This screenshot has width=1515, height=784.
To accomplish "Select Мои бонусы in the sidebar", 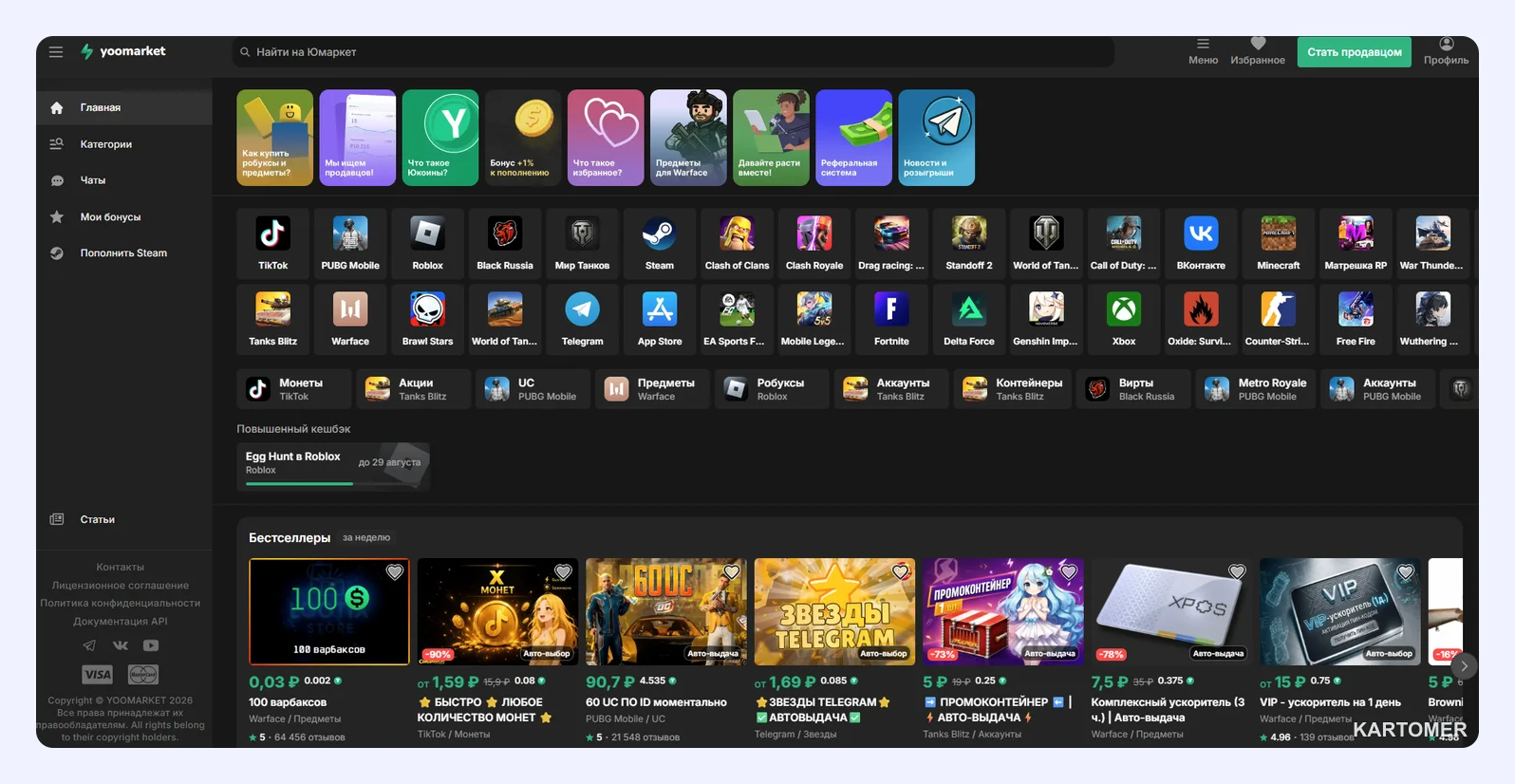I will (124, 217).
